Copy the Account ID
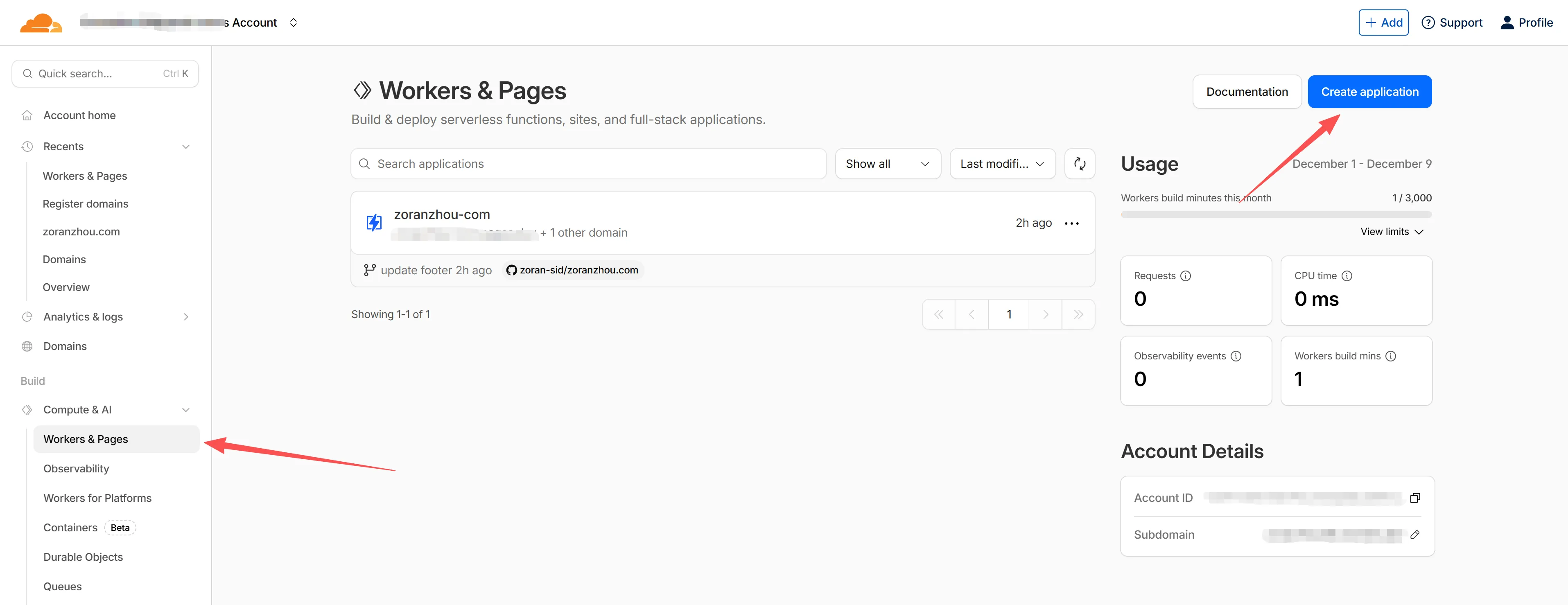 click(1414, 499)
